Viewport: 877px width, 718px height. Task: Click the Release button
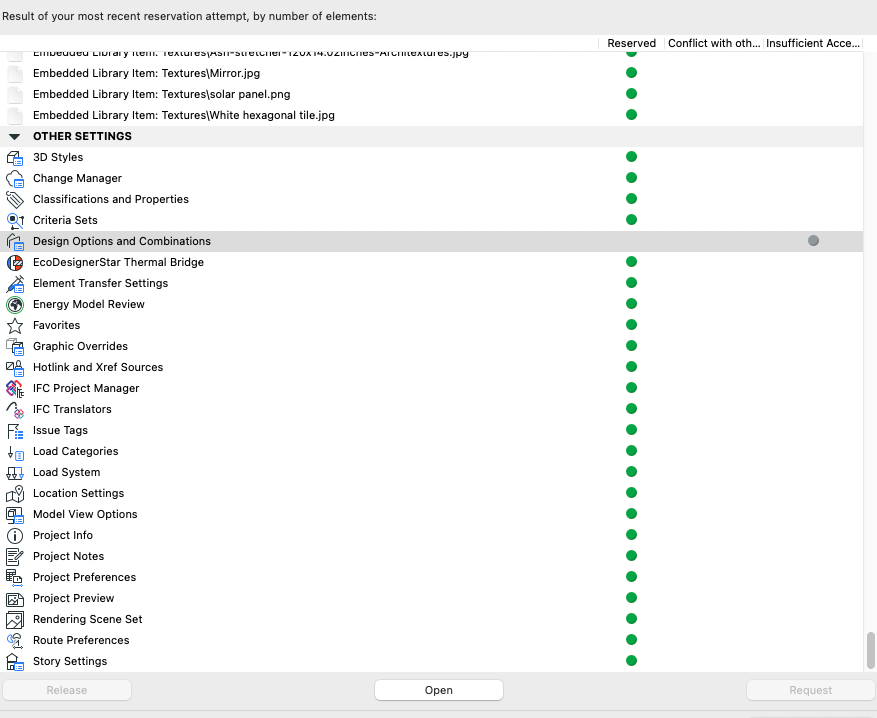pos(67,690)
